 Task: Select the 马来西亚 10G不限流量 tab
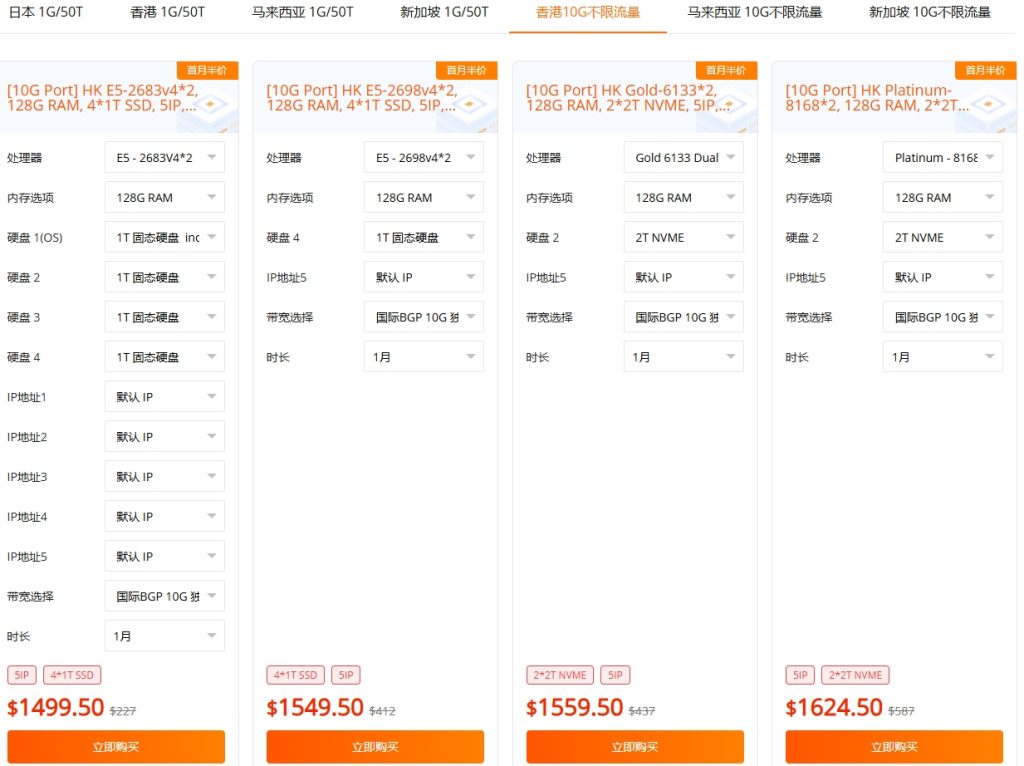click(x=754, y=13)
